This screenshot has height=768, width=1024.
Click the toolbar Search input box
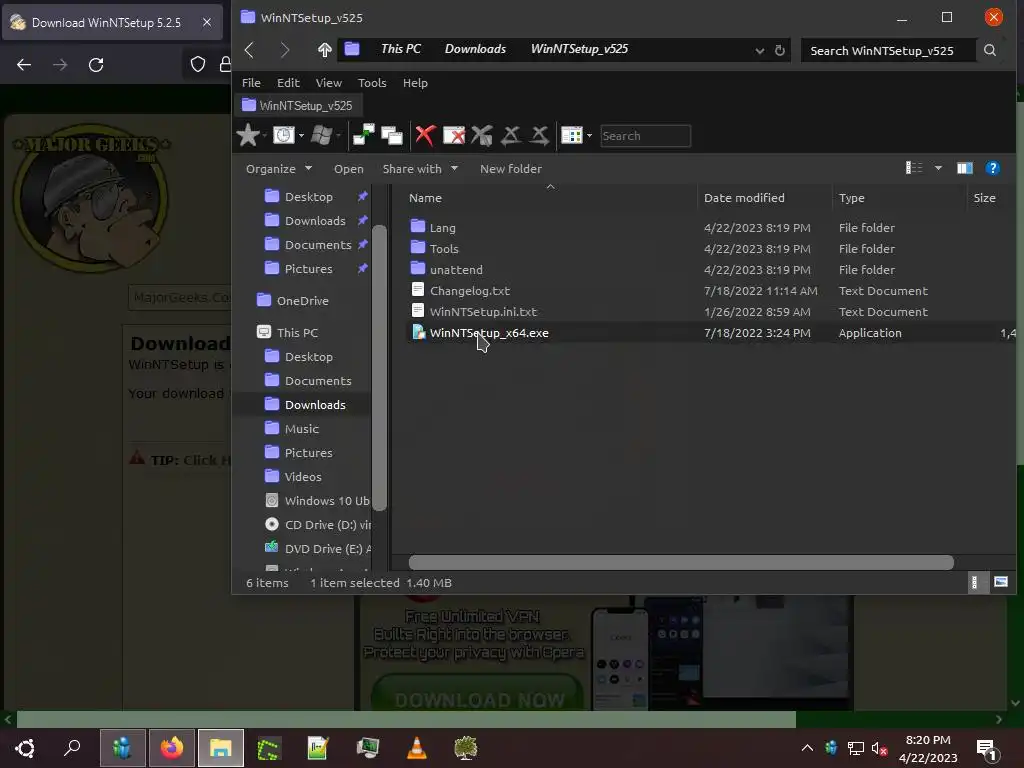click(645, 136)
